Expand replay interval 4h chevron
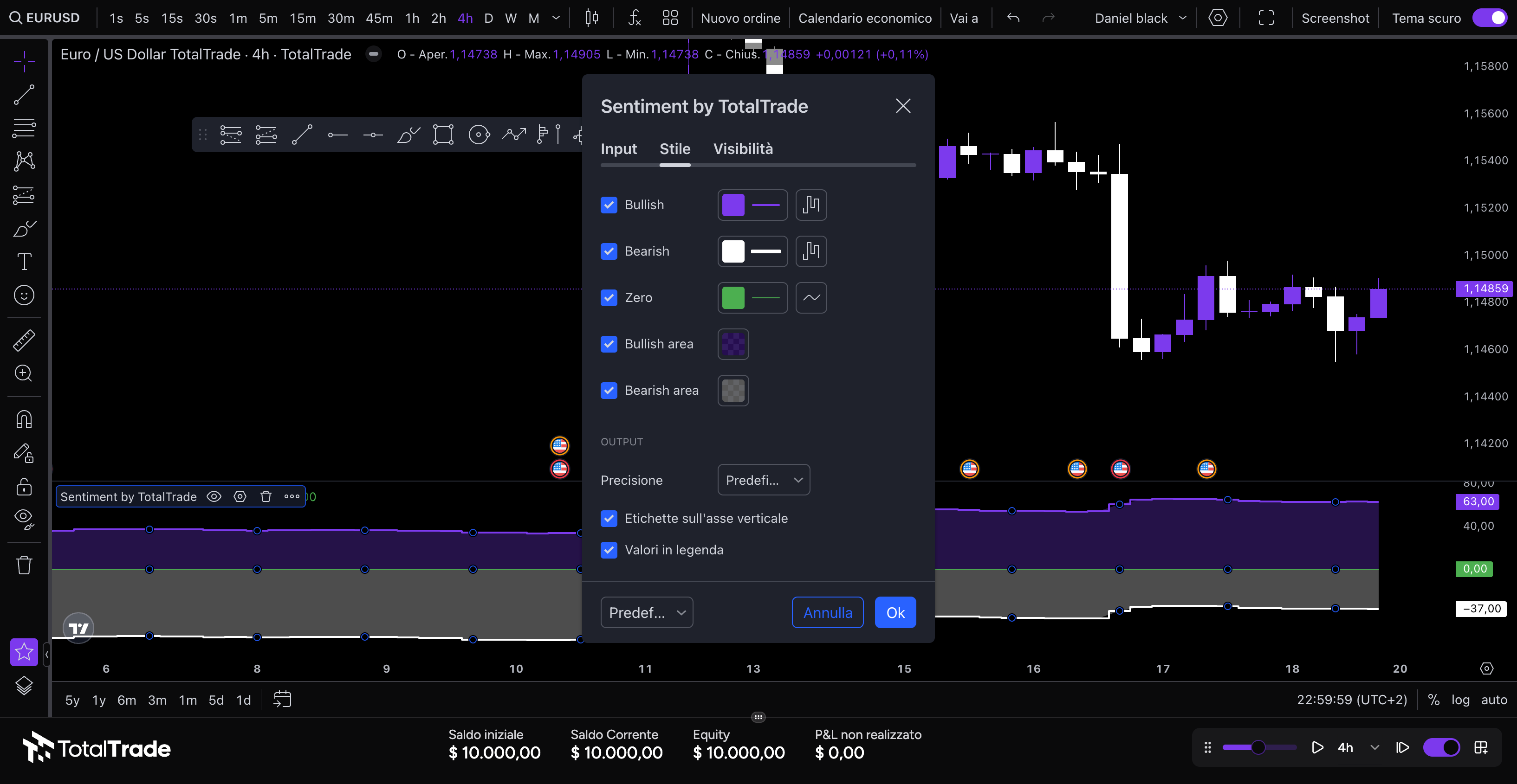The image size is (1517, 784). [1374, 747]
